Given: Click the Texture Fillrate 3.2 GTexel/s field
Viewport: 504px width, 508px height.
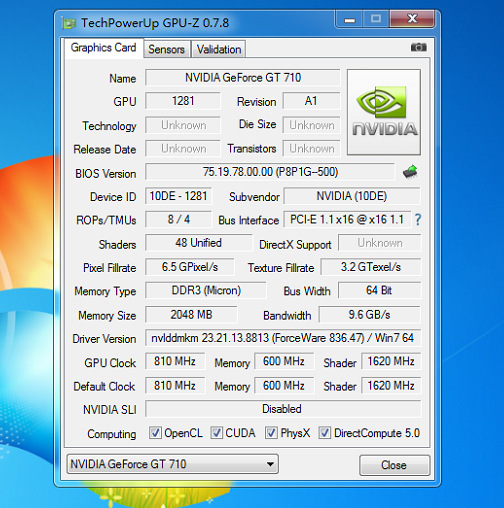Looking at the screenshot, I should pos(371,267).
